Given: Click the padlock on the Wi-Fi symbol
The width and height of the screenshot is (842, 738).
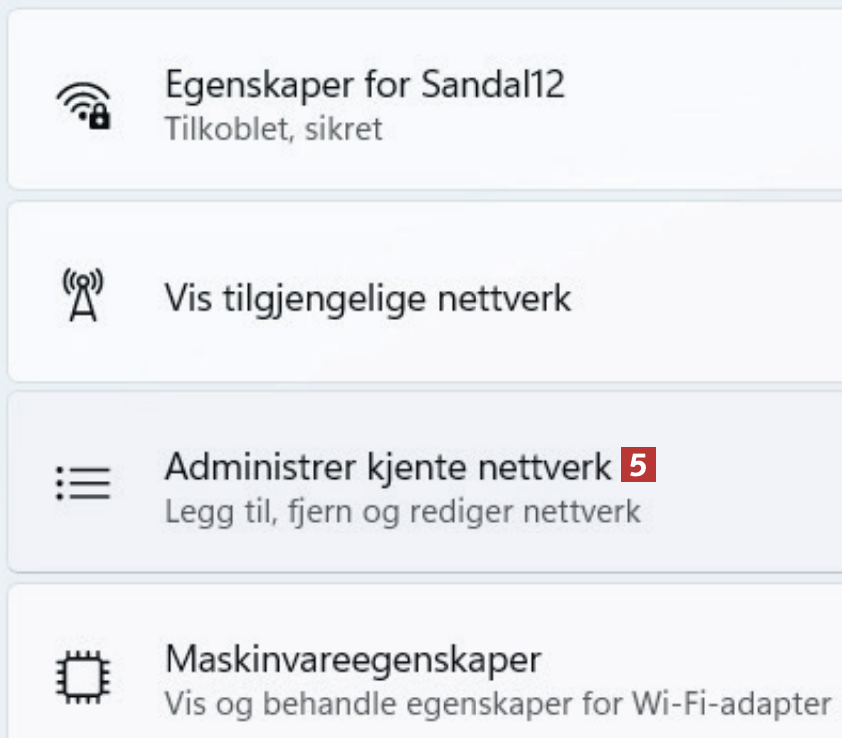Looking at the screenshot, I should [x=100, y=117].
